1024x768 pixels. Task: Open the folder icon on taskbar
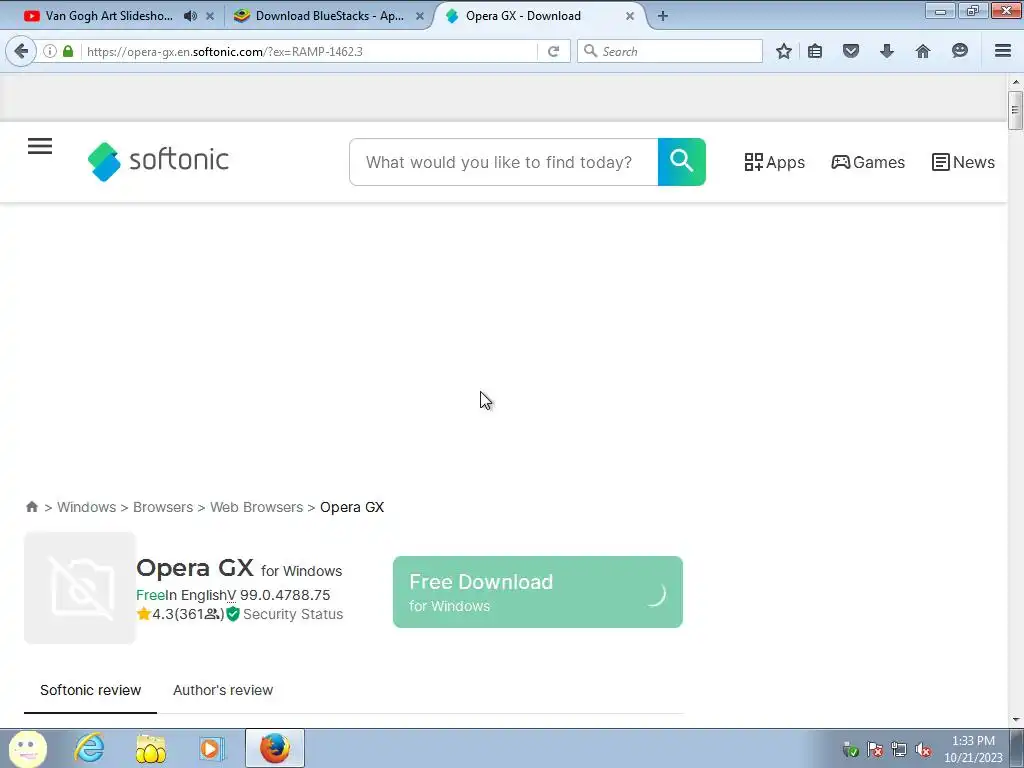[x=150, y=748]
